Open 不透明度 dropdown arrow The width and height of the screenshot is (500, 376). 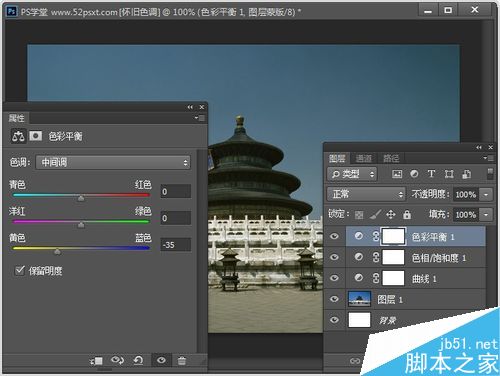(x=486, y=194)
